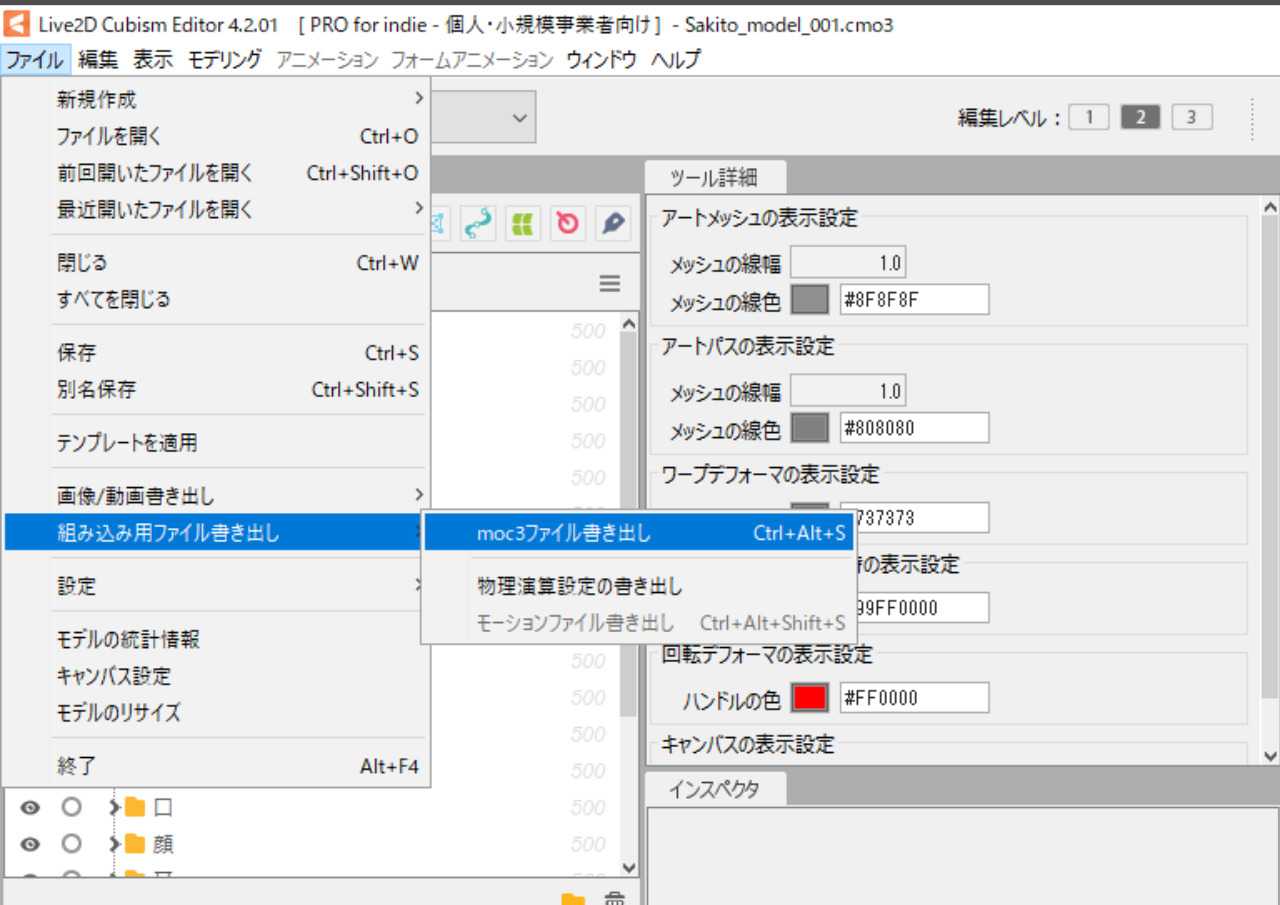Click the parts list scroll-up arrow
Image resolution: width=1280 pixels, height=905 pixels.
pyautogui.click(x=629, y=324)
